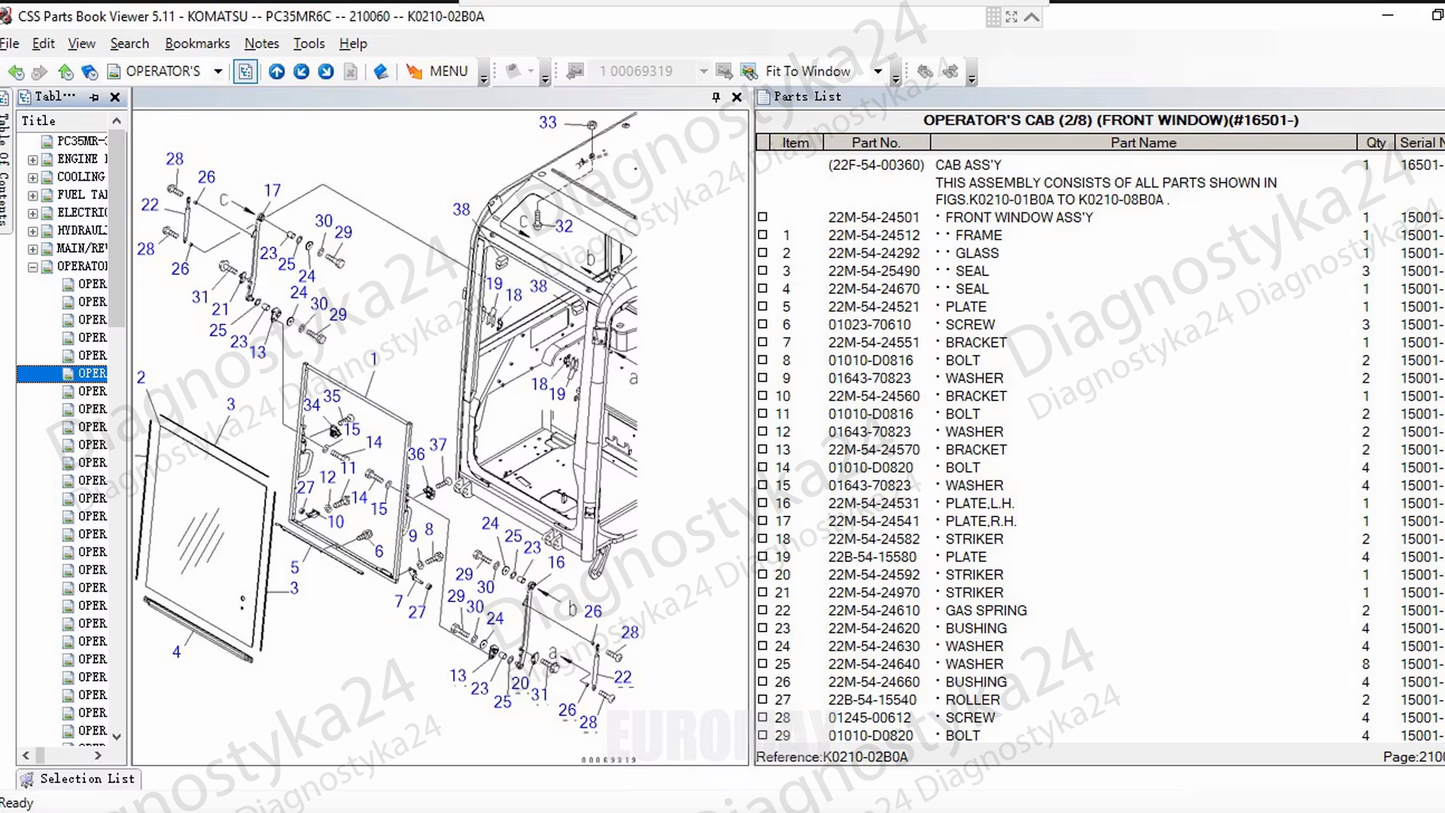
Task: Check the box for item 10 BRACKET
Action: [763, 396]
